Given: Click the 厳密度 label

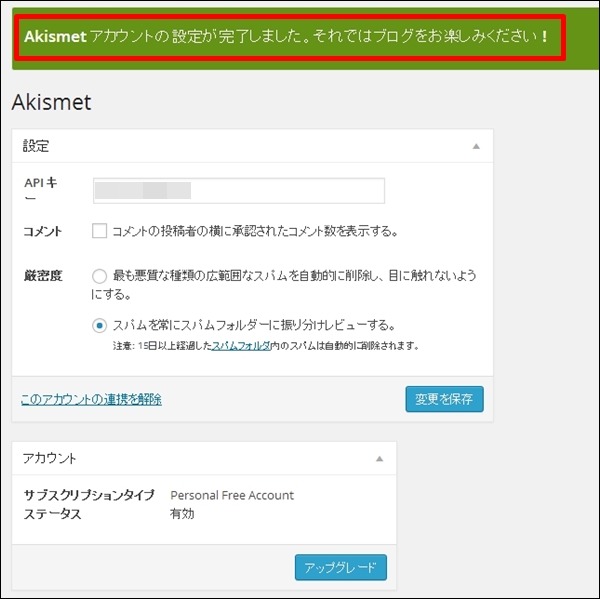Looking at the screenshot, I should [43, 276].
